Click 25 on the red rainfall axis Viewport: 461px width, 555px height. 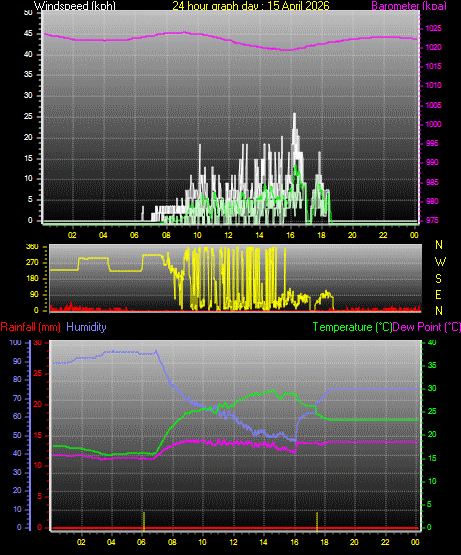[x=38, y=373]
